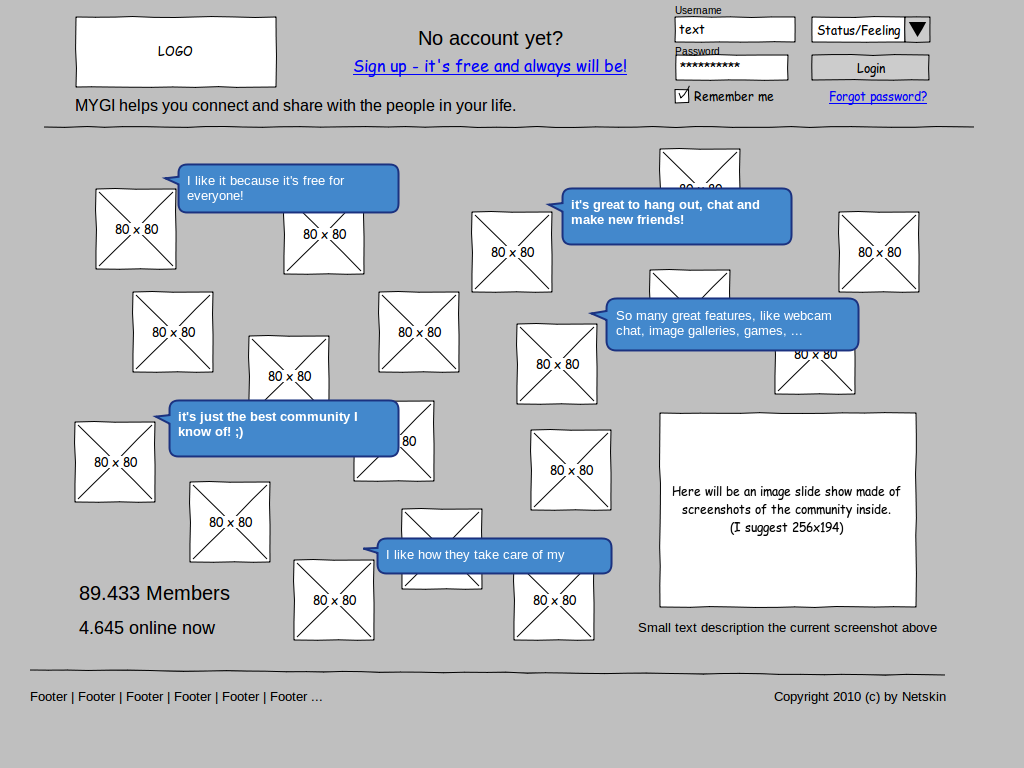Follow the Forgot password? link

pyautogui.click(x=877, y=97)
